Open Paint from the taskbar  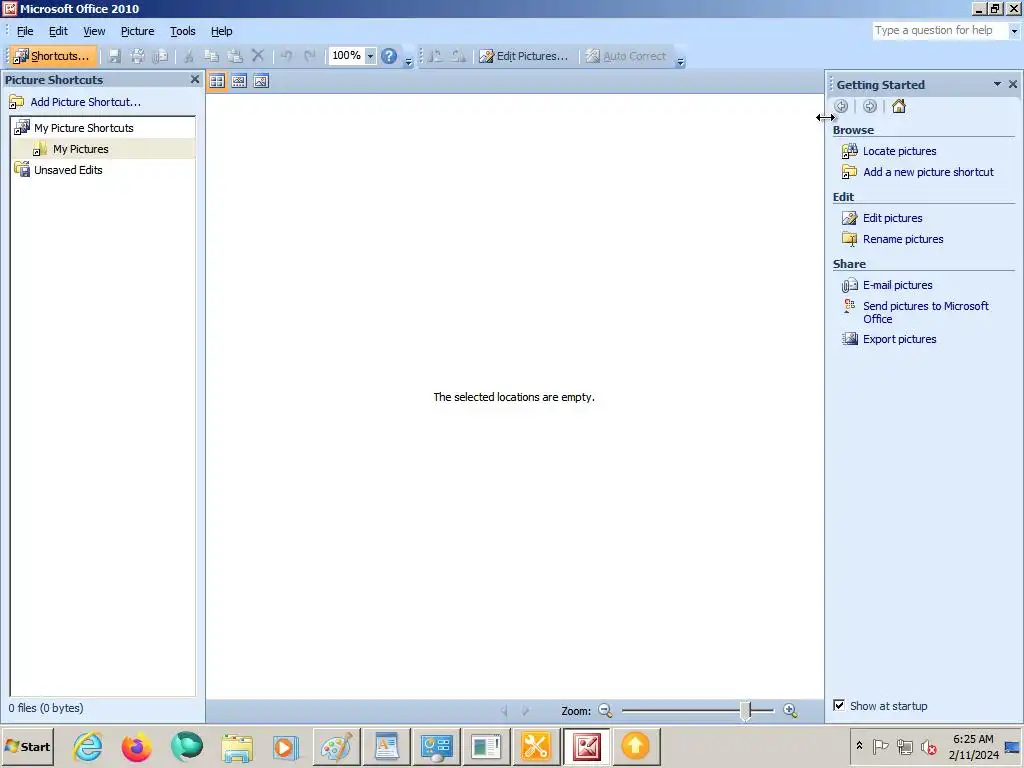tap(336, 746)
